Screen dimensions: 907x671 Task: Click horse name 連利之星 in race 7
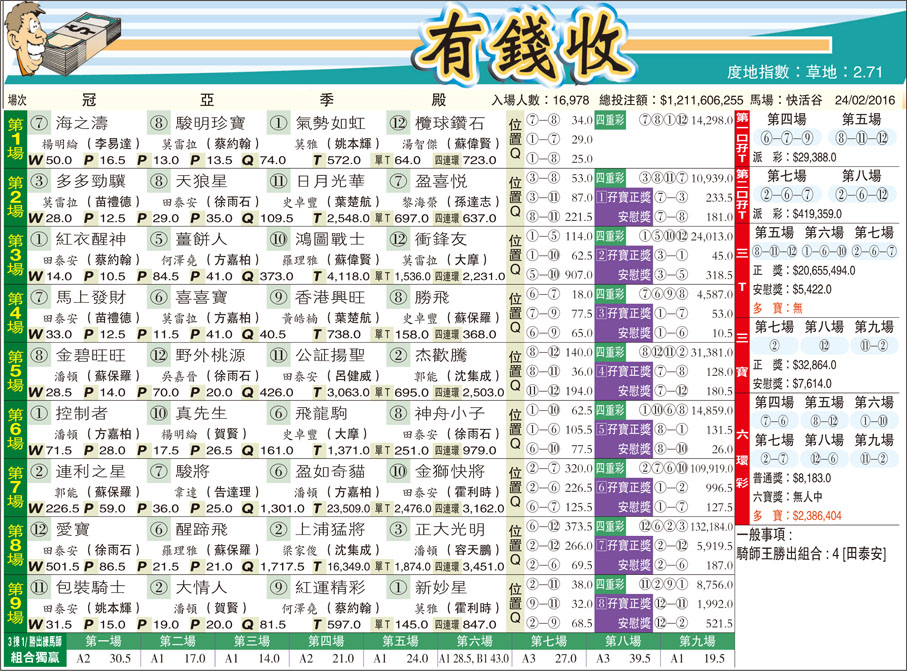pyautogui.click(x=91, y=471)
